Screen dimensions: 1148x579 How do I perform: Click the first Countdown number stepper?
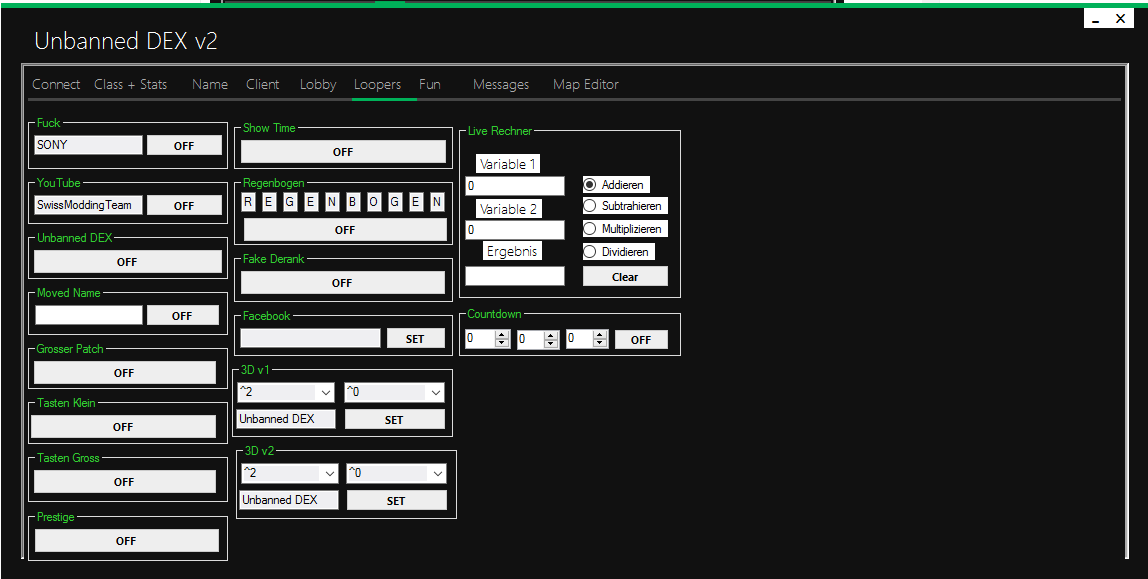coord(480,340)
